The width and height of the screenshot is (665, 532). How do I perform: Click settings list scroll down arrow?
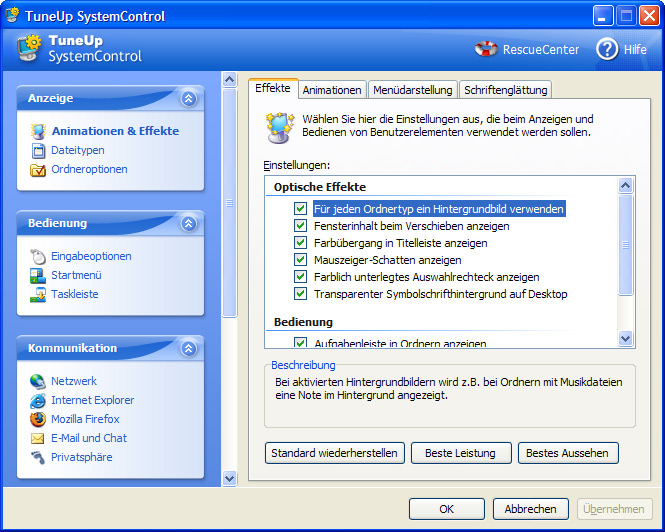click(626, 339)
